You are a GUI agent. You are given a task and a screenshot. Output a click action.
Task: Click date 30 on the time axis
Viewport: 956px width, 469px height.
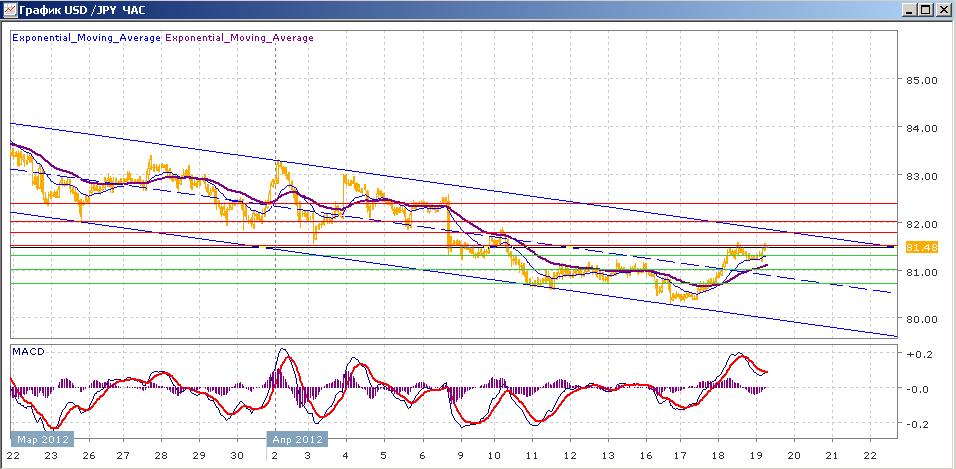click(x=238, y=456)
